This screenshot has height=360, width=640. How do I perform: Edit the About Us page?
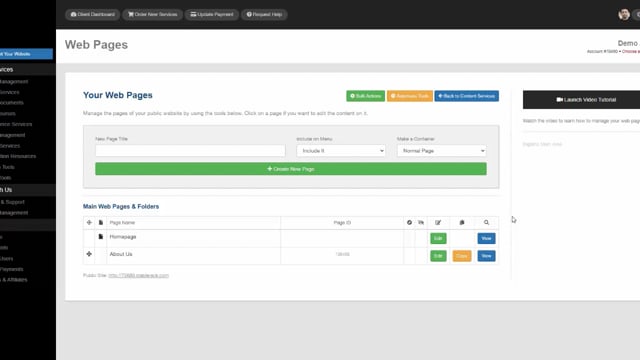(438, 256)
